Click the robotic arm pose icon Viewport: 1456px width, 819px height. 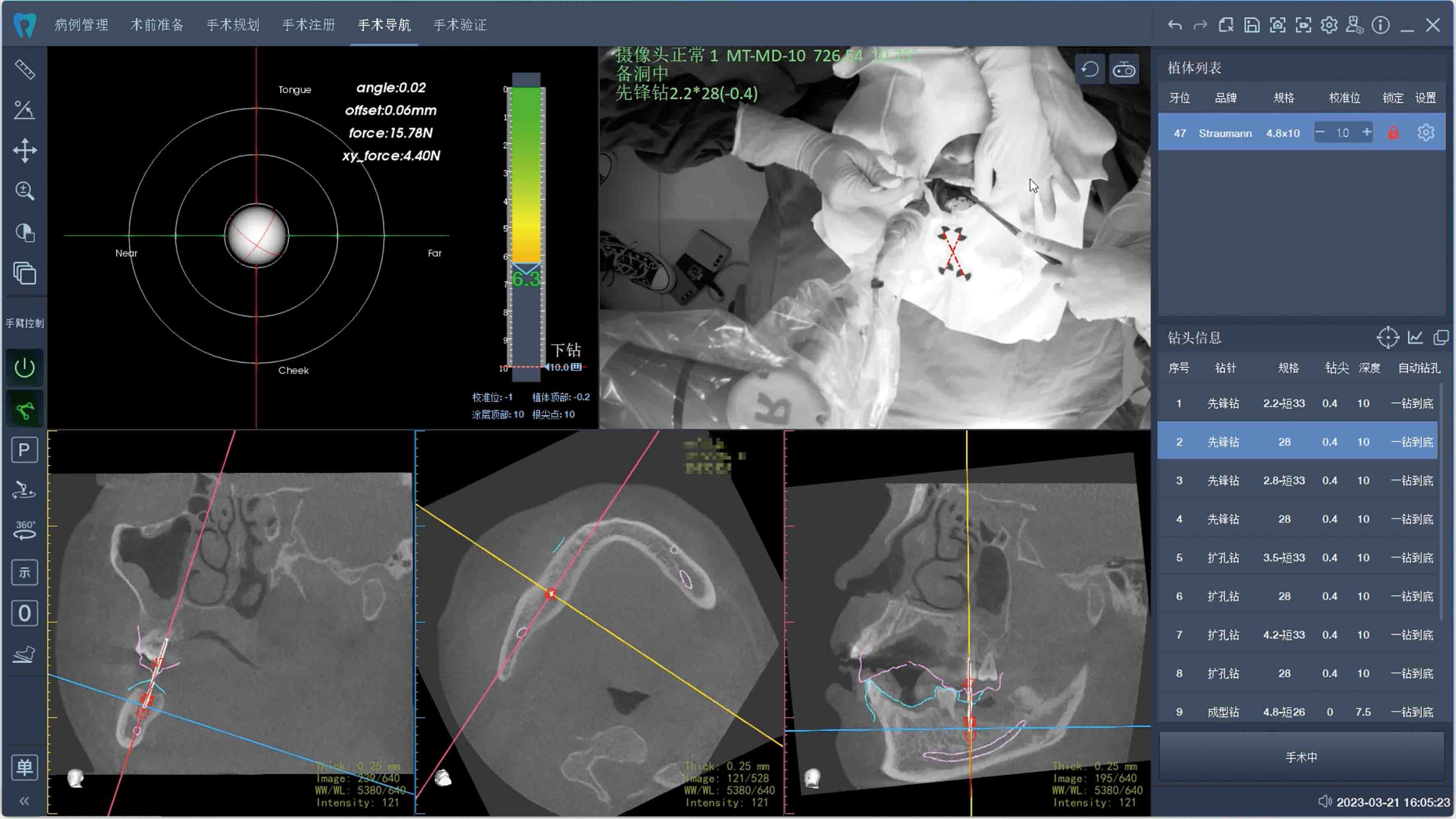click(24, 490)
